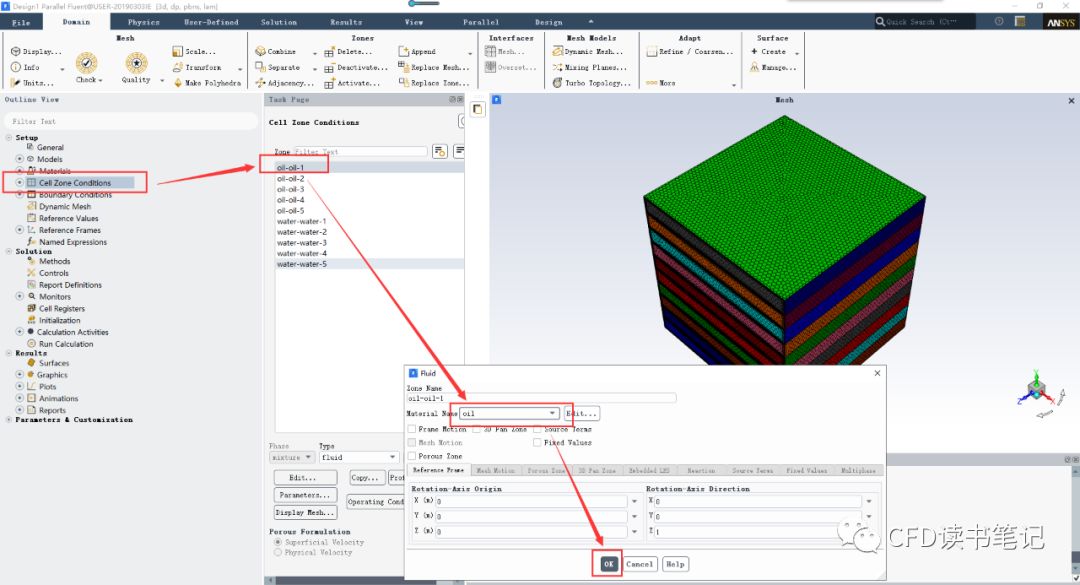This screenshot has width=1080, height=585.
Task: Open the mesh Display dialog
Action: click(37, 52)
